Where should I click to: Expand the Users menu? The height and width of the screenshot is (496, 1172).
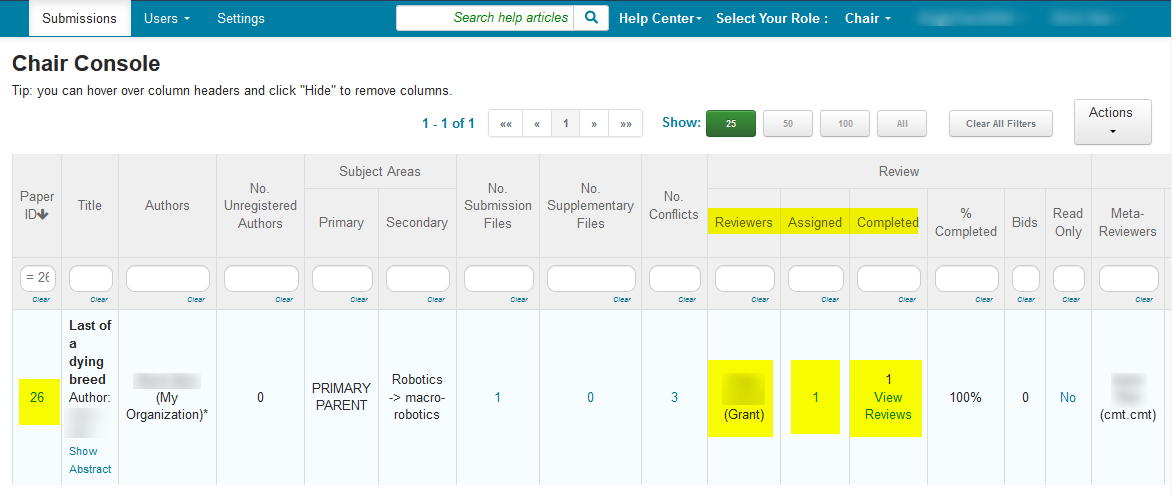tap(166, 18)
